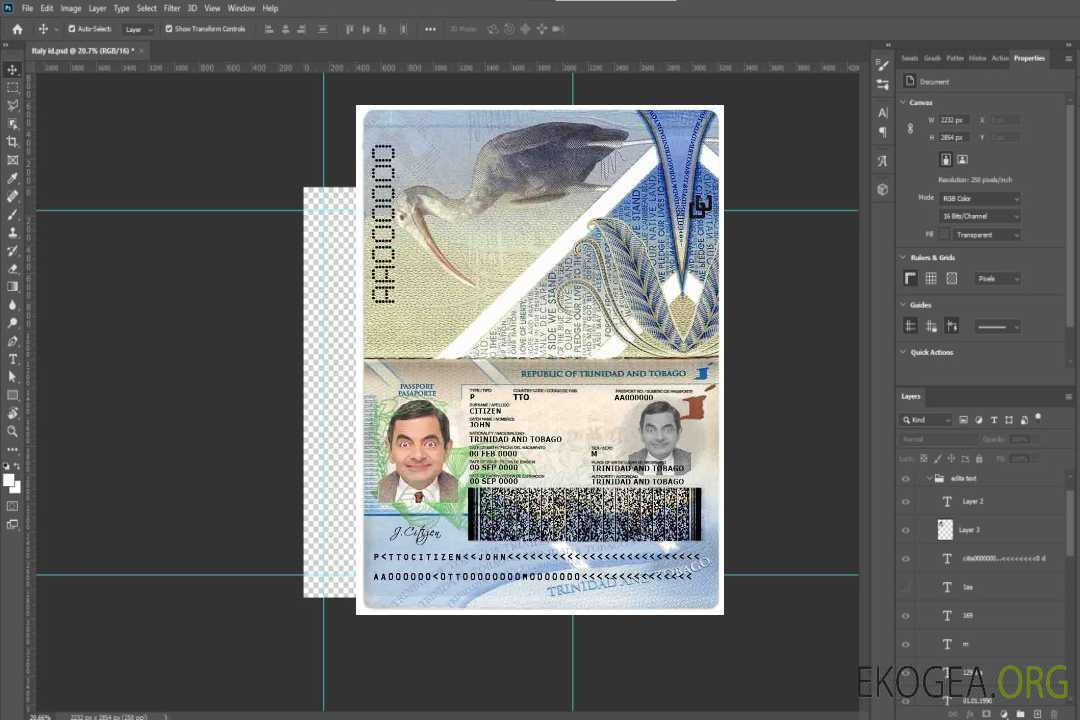Toggle rulers icon in Rulers & Grids
The width and height of the screenshot is (1080, 720).
tap(911, 278)
